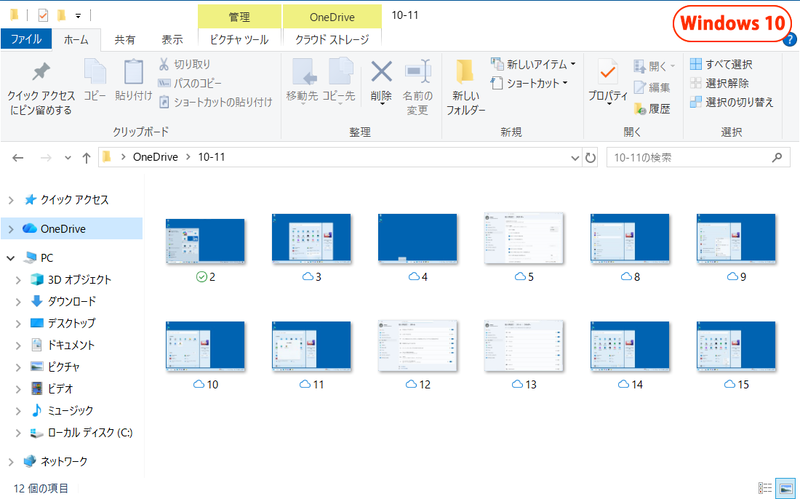The image size is (800, 499).
Task: Click Copy Path (パスのコピー)
Action: pyautogui.click(x=189, y=83)
